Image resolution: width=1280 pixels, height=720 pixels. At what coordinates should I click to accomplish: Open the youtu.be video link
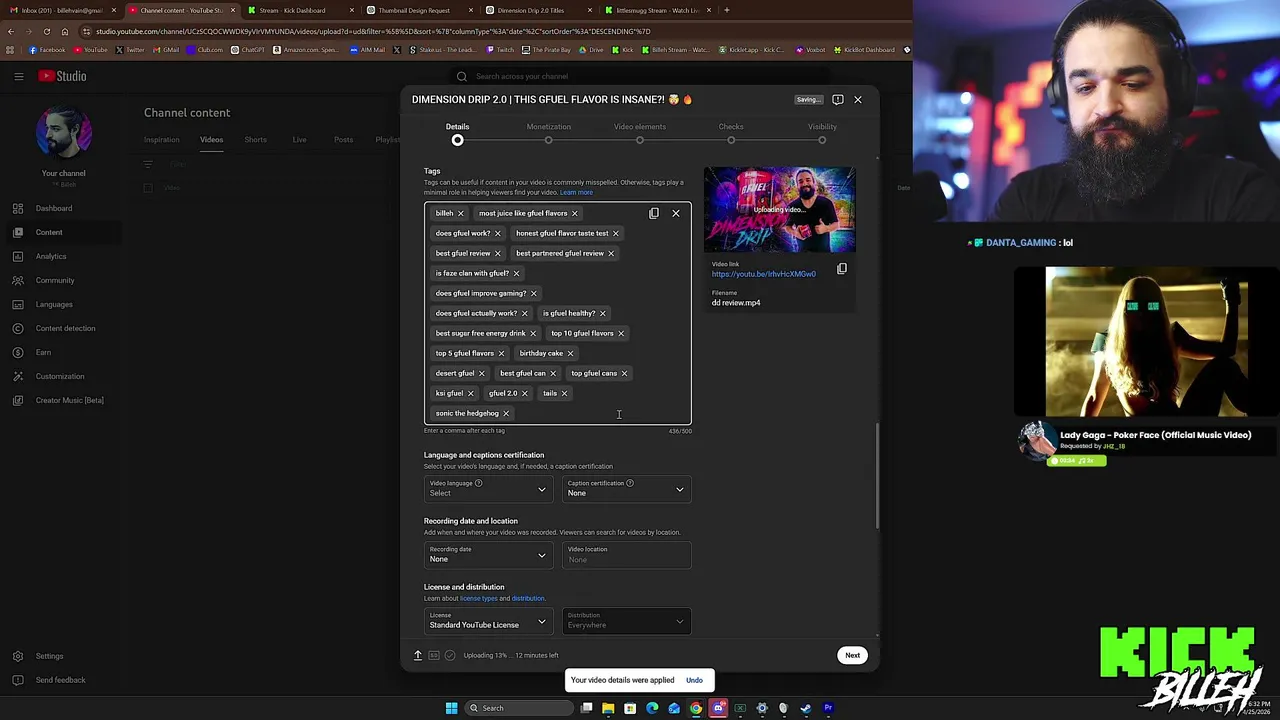764,274
